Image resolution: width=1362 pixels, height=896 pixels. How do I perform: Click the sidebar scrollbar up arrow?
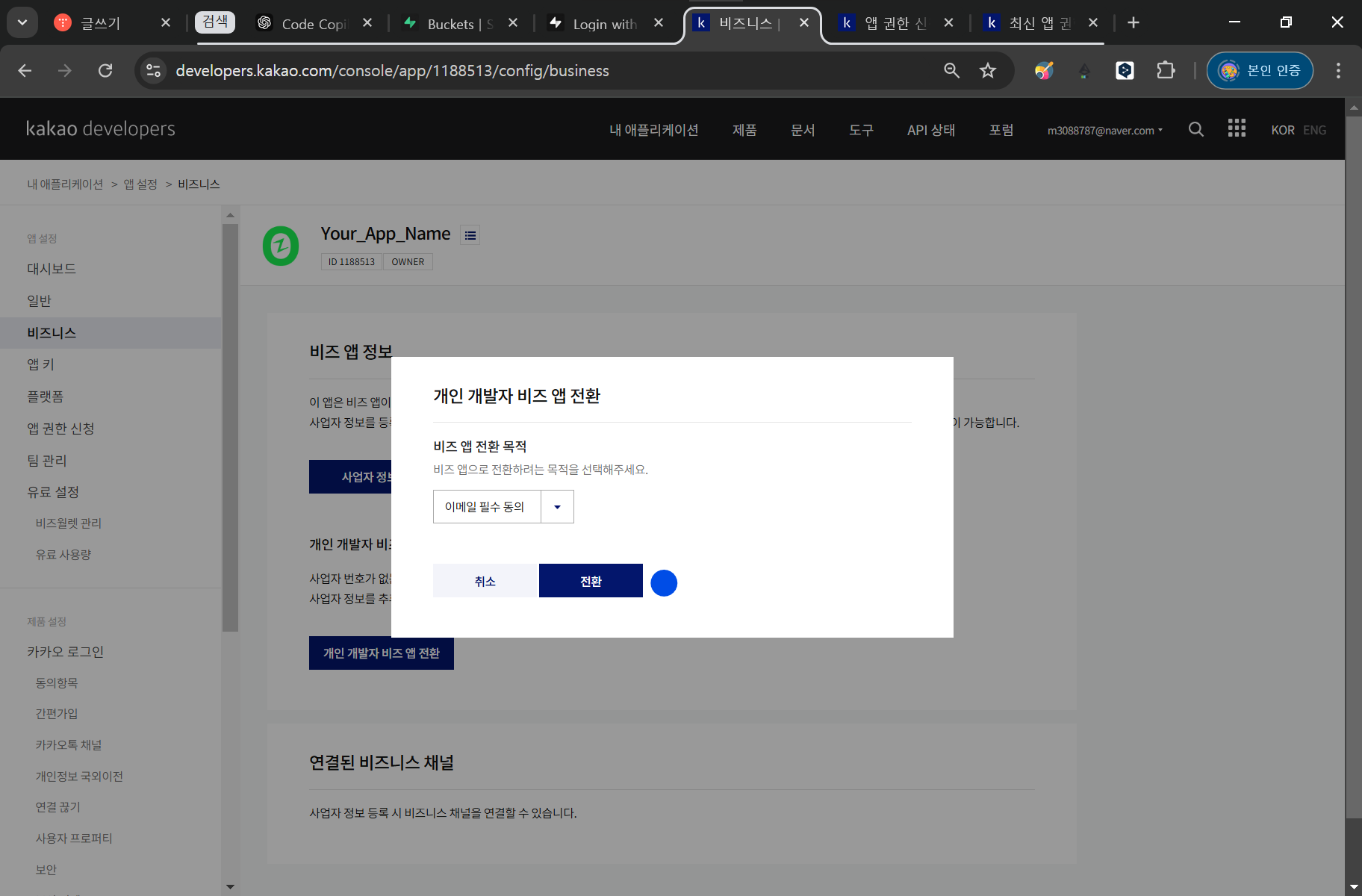tap(230, 215)
